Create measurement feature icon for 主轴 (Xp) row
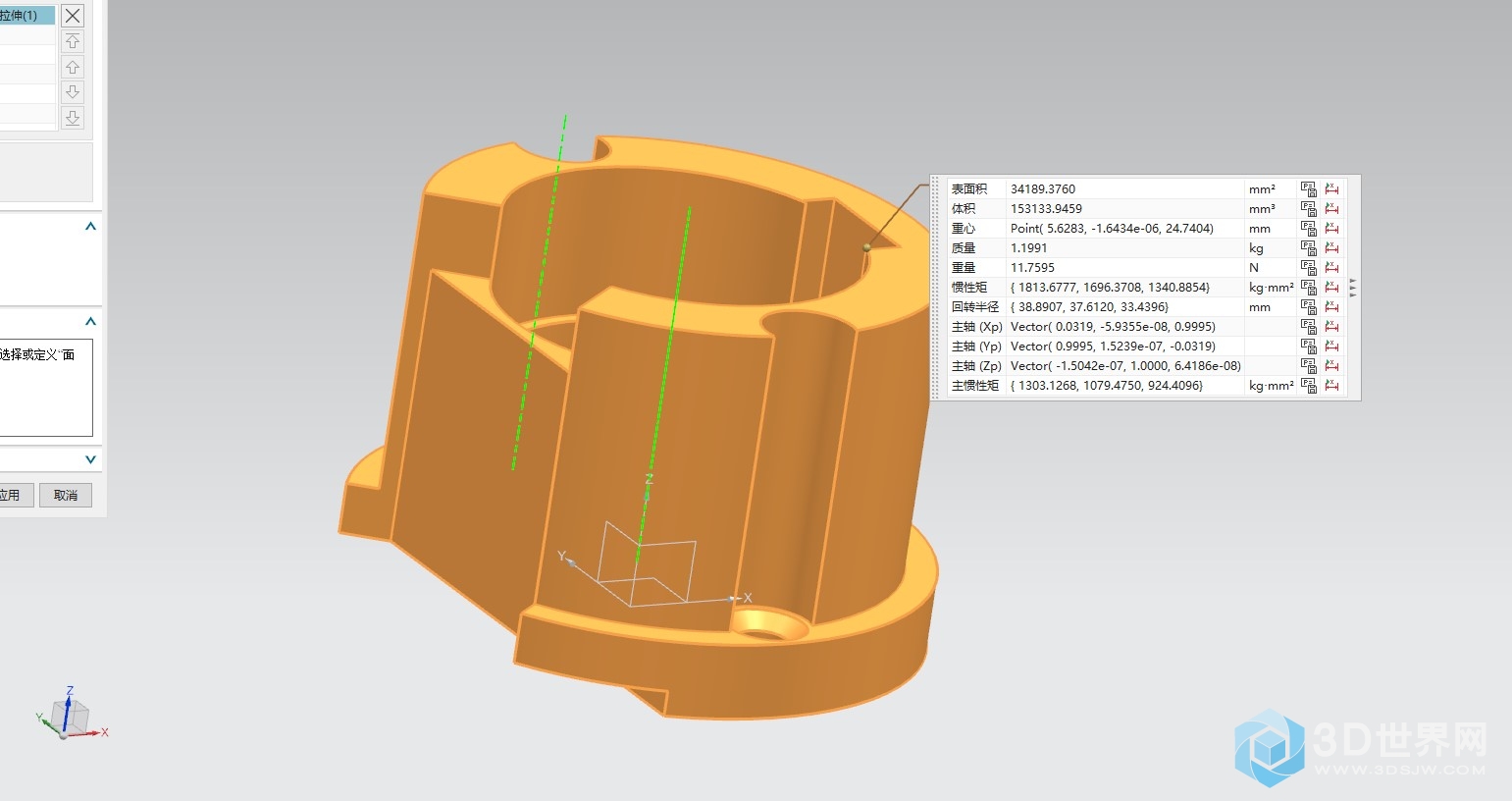Screen dimensions: 1512x801 tap(1331, 326)
